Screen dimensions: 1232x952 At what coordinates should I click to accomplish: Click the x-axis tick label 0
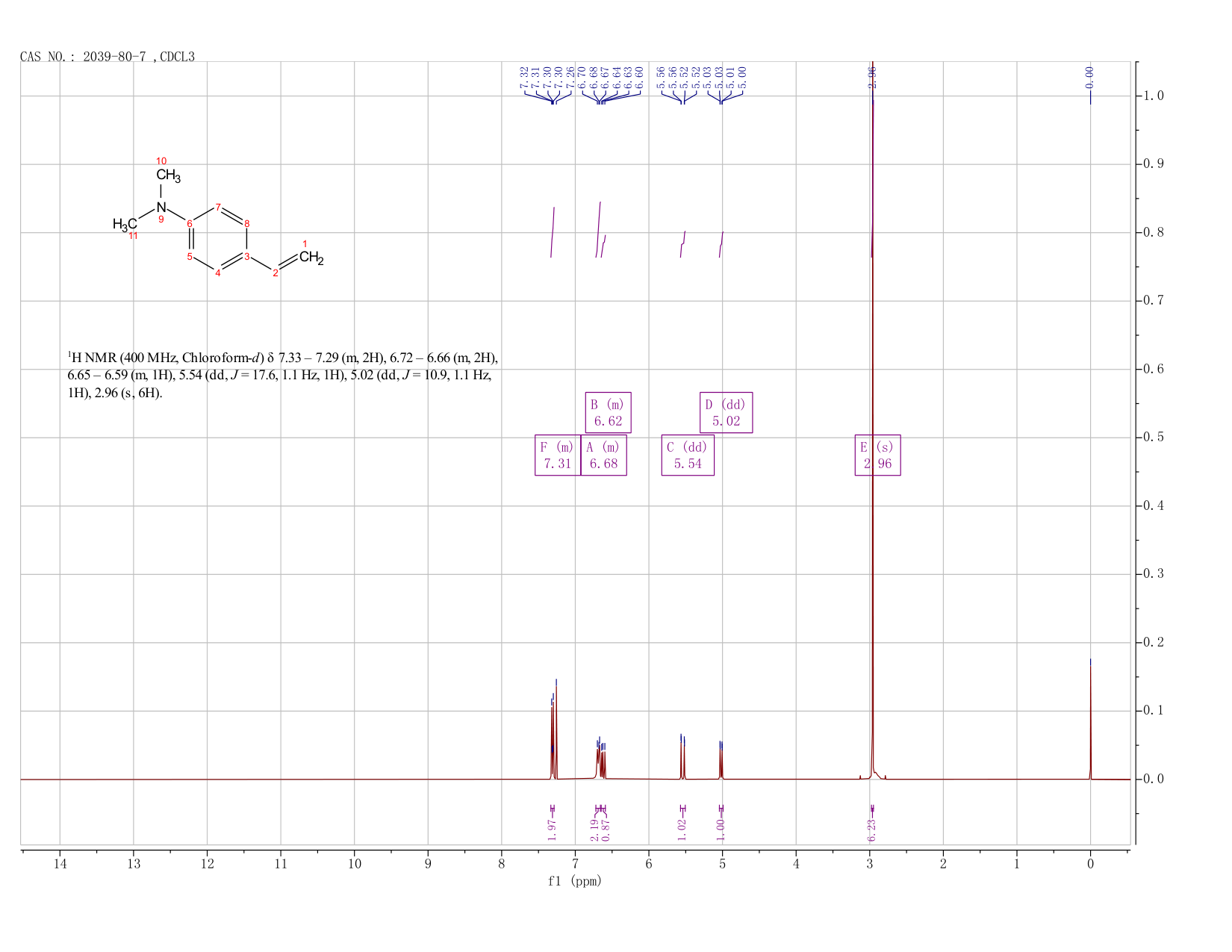coord(1090,864)
